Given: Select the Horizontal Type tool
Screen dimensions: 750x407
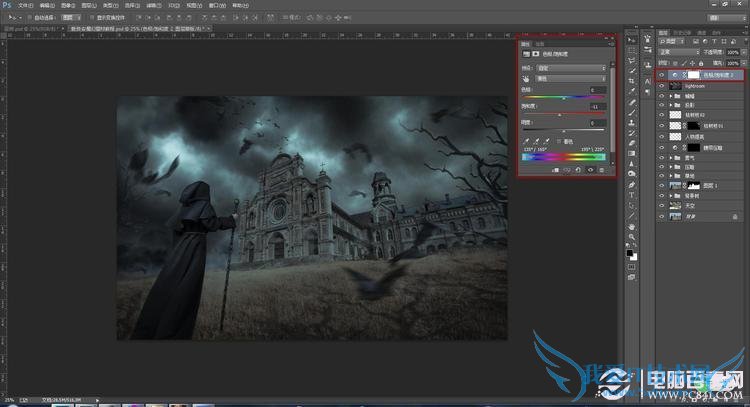Looking at the screenshot, I should (x=632, y=196).
